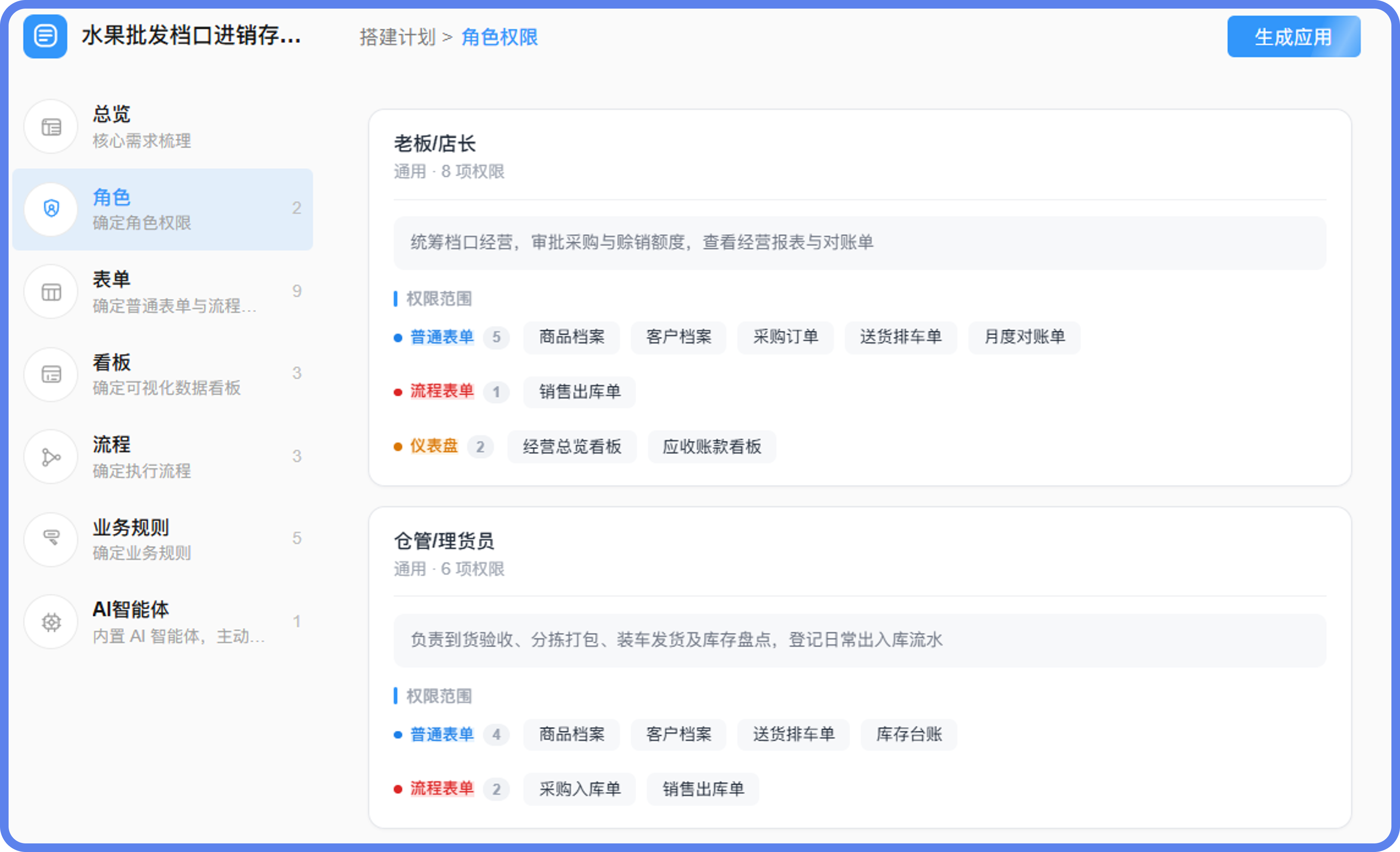Click 采购订单 tag under 老板/店长

tap(785, 337)
